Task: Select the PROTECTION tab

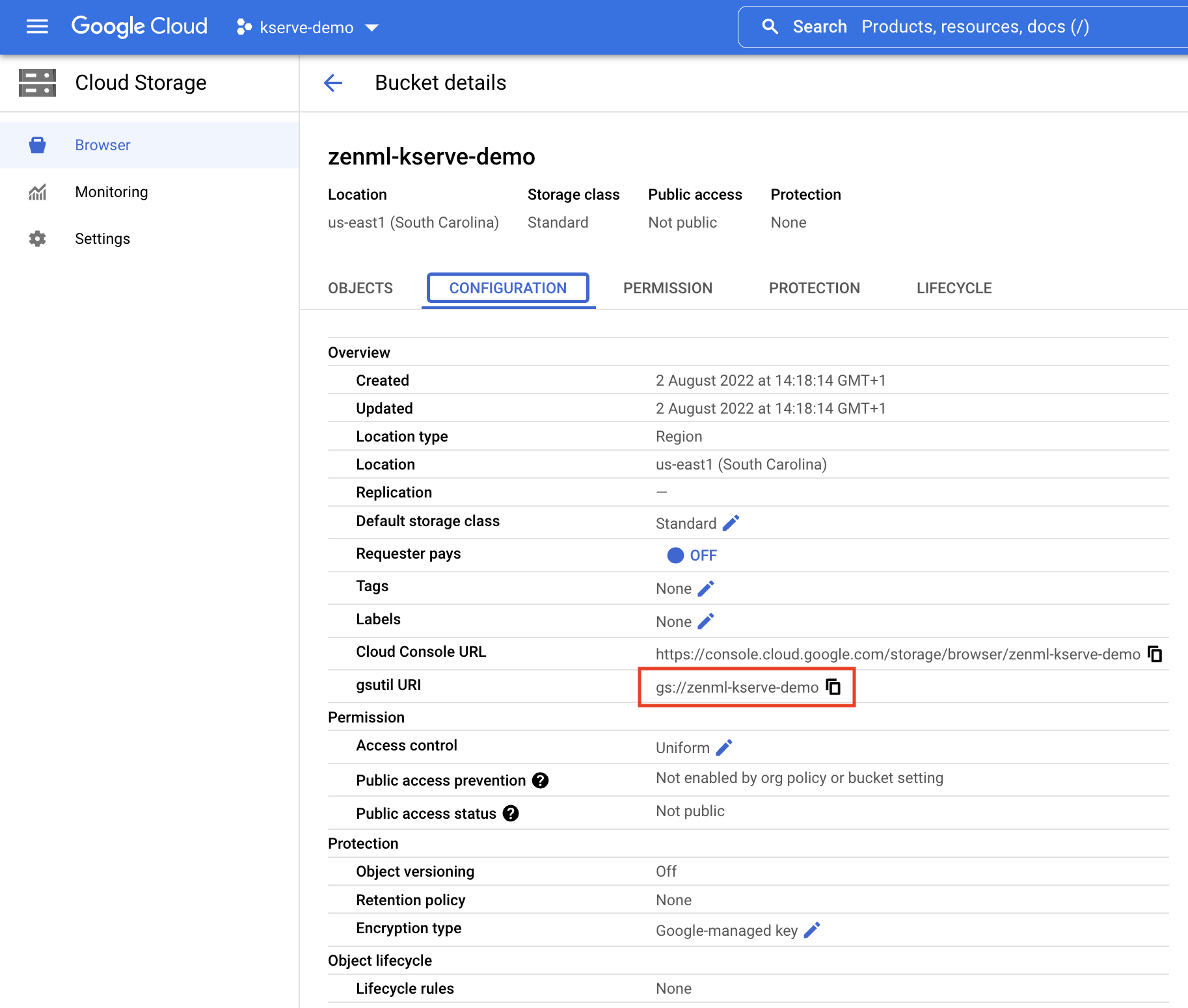Action: click(x=814, y=288)
